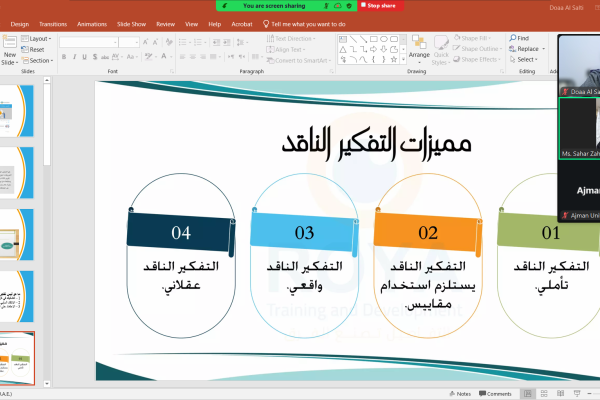Image resolution: width=600 pixels, height=400 pixels.
Task: Click the Text Highlight Color button
Action: coord(149,57)
